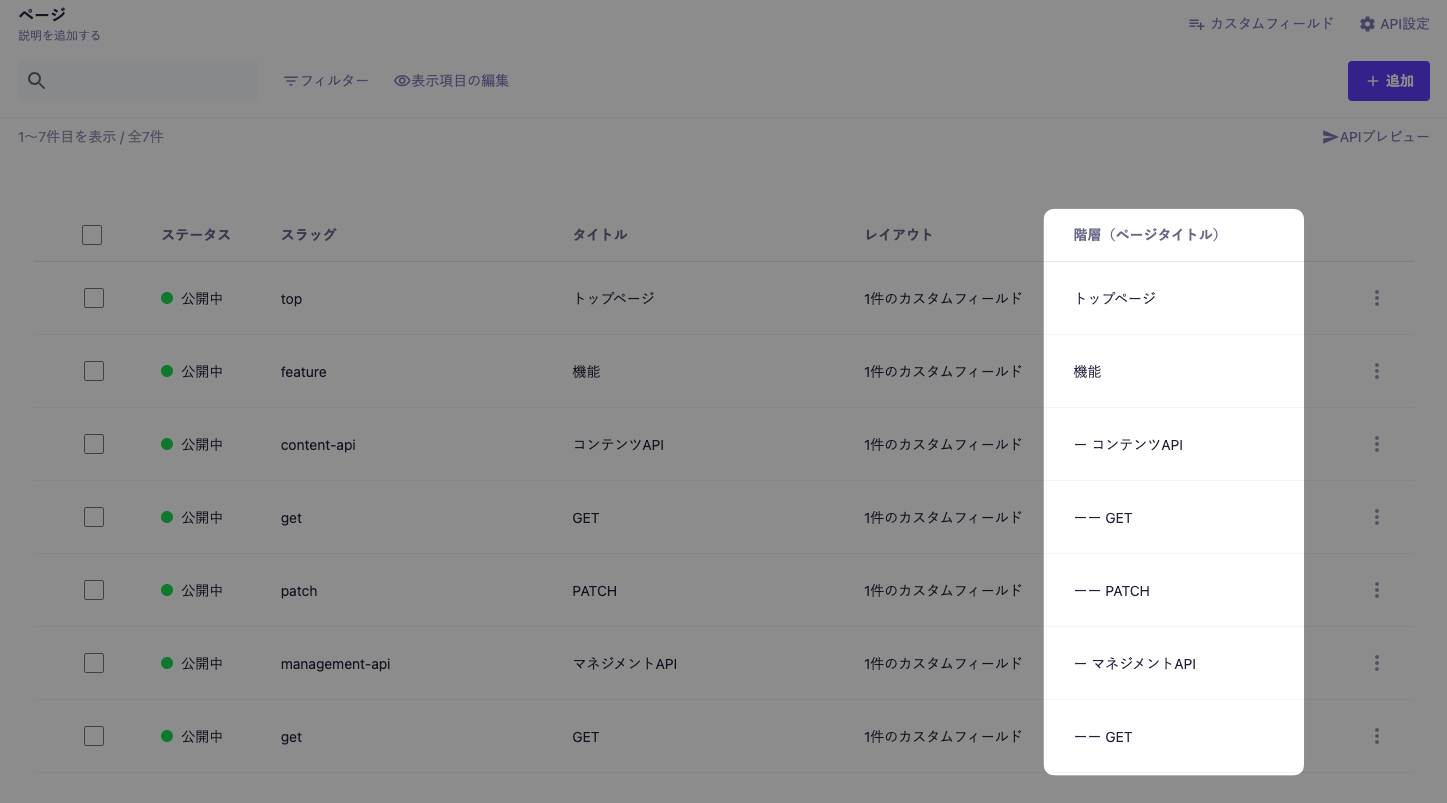Click the custom fields list icon near カスタムフィールド
Viewport: 1447px width, 803px height.
pyautogui.click(x=1196, y=24)
